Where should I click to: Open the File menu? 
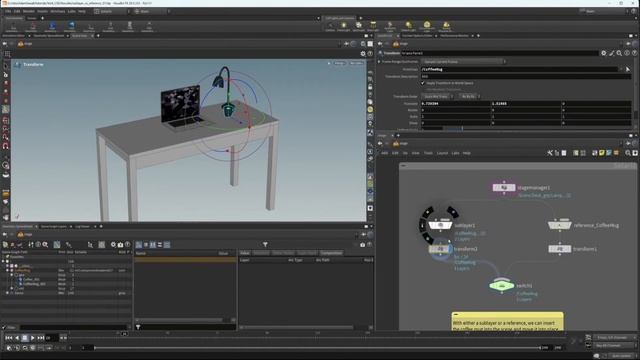8,11
